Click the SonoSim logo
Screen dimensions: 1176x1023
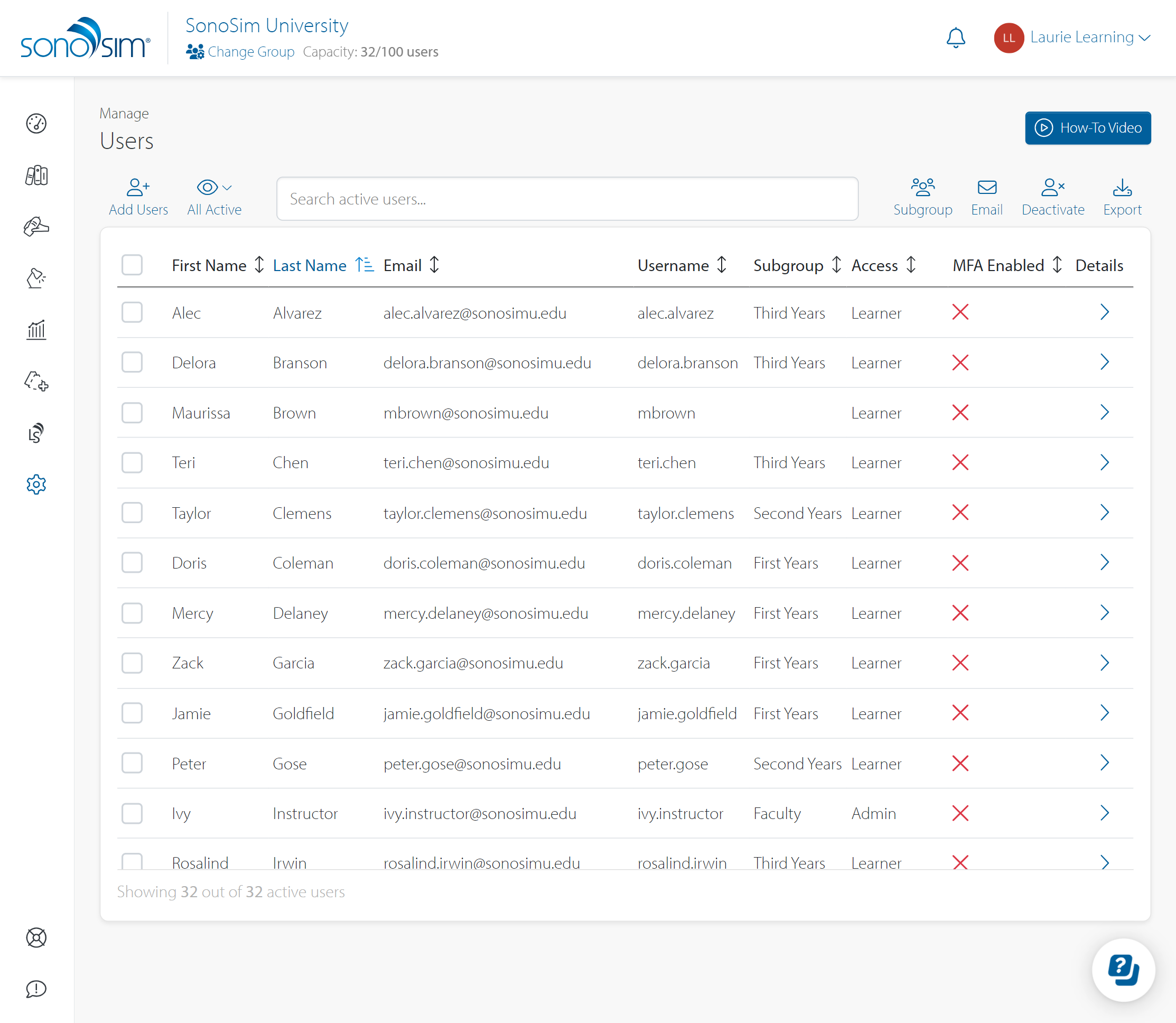[86, 38]
